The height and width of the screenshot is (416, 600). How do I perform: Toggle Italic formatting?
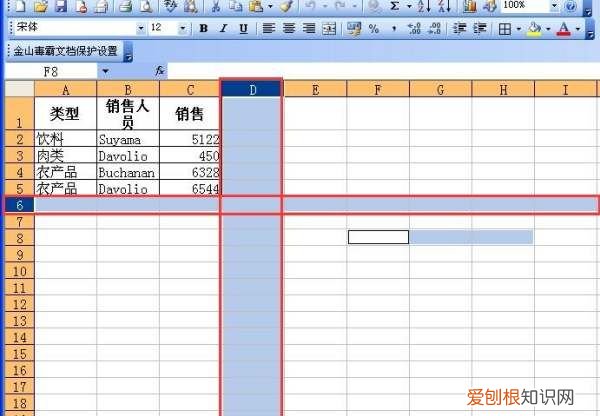point(223,28)
